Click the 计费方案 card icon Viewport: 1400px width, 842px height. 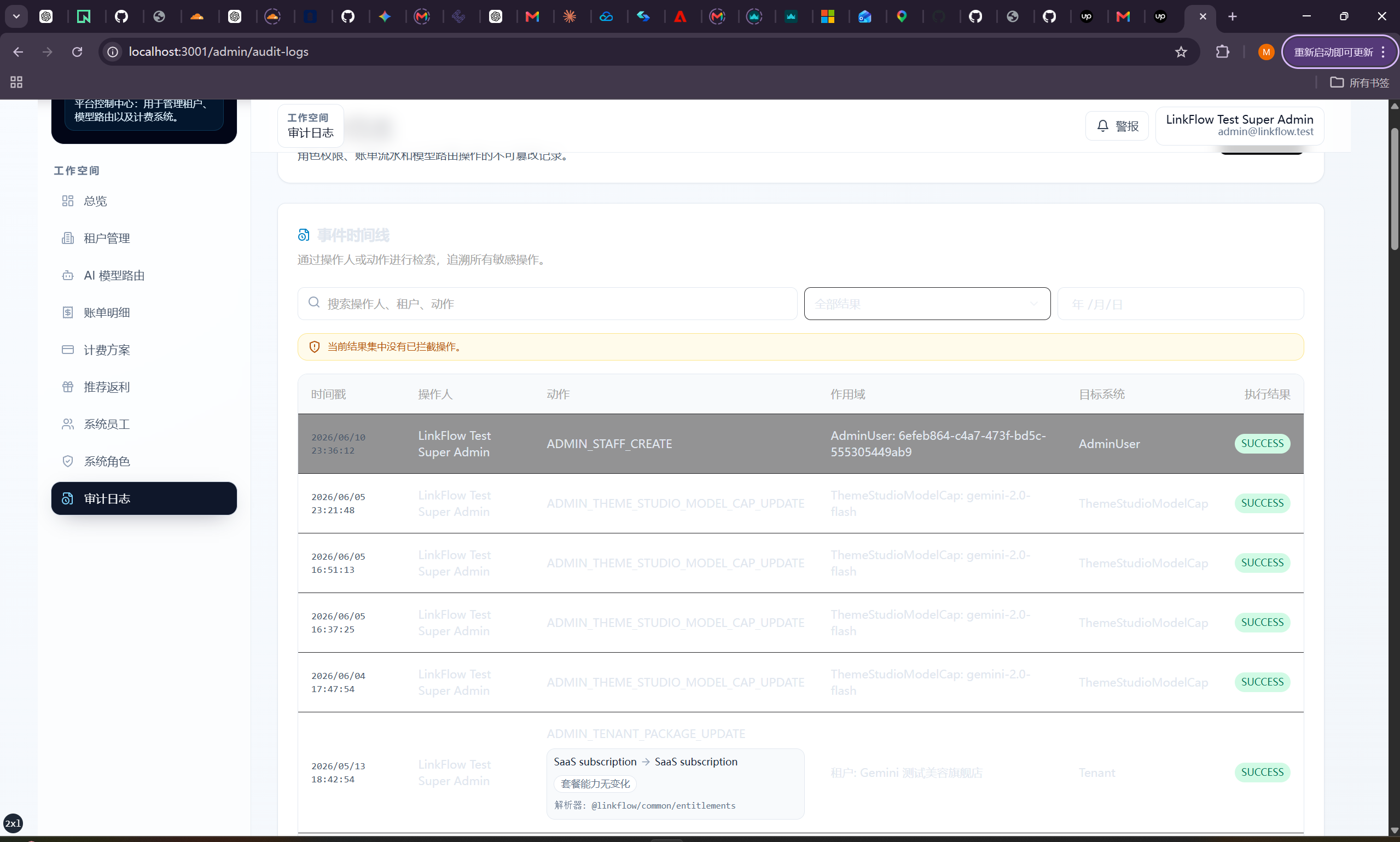coord(67,350)
